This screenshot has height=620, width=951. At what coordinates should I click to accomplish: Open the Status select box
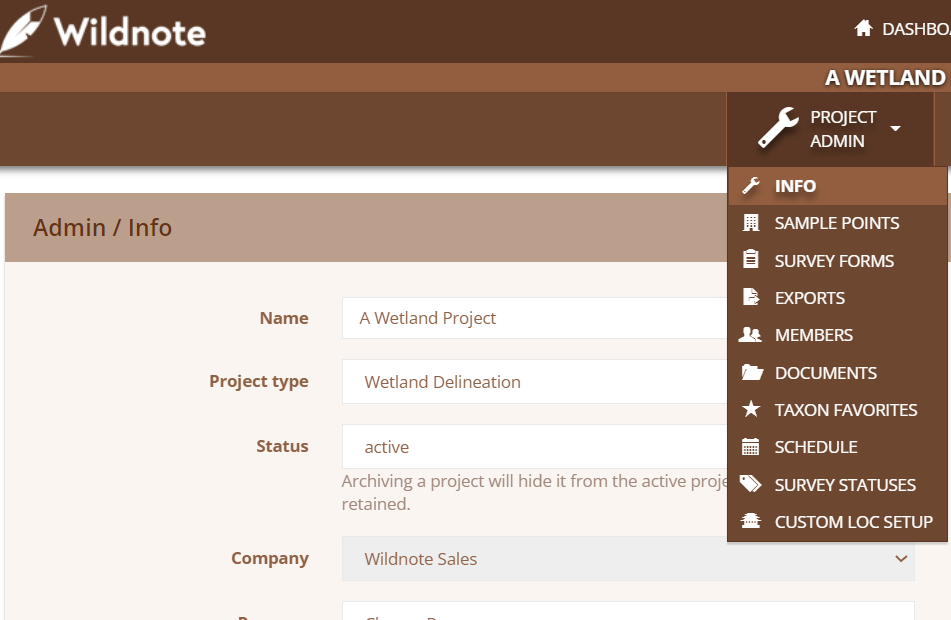(534, 446)
